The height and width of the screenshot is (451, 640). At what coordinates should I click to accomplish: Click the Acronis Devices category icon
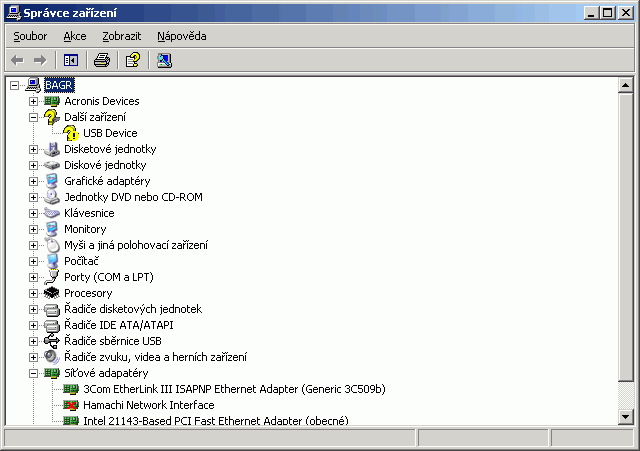[x=52, y=101]
